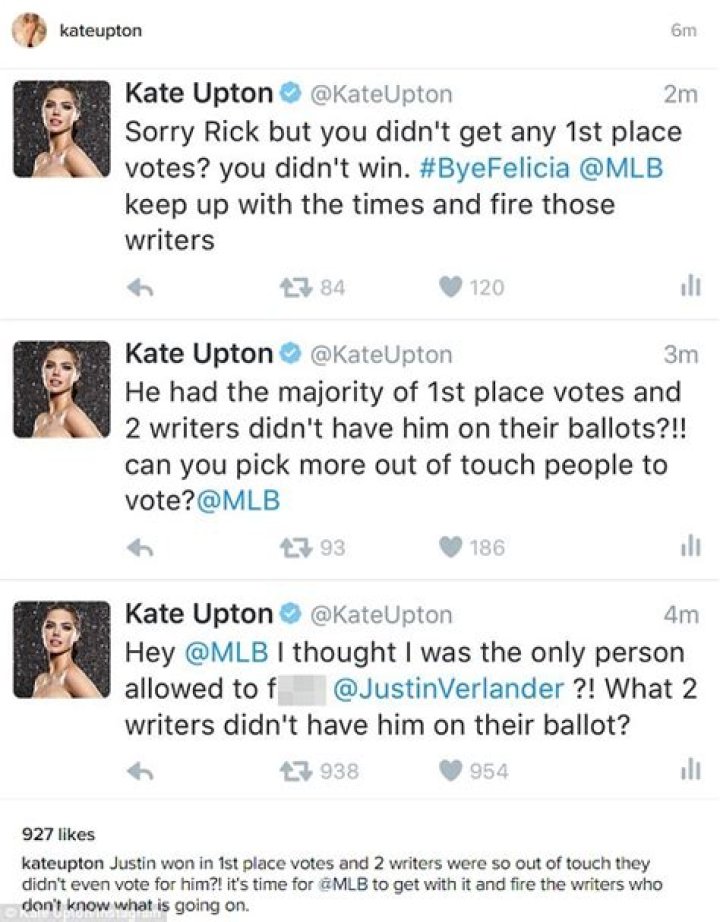
Task: Open the @JustinVerlander profile link
Action: point(450,689)
